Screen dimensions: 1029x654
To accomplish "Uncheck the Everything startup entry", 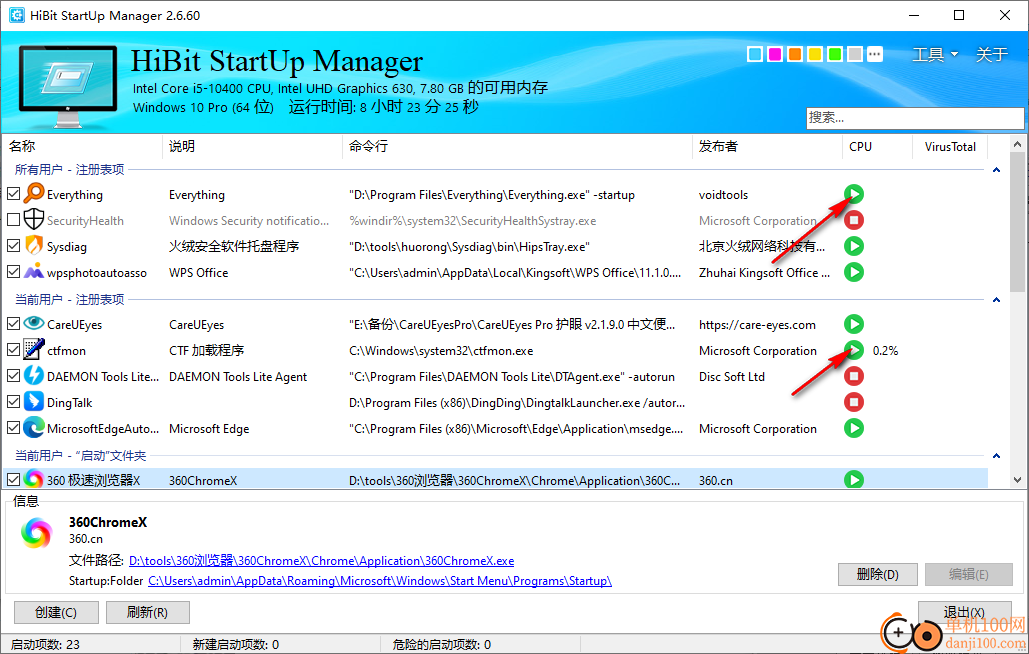I will [x=13, y=194].
